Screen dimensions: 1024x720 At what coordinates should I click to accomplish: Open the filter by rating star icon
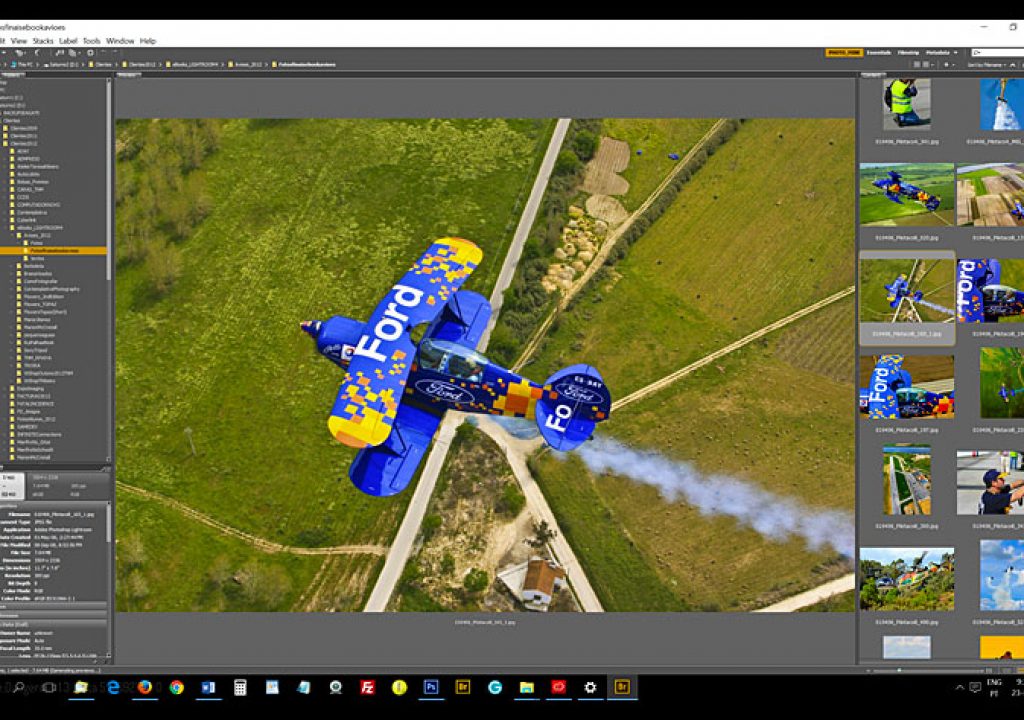(948, 65)
